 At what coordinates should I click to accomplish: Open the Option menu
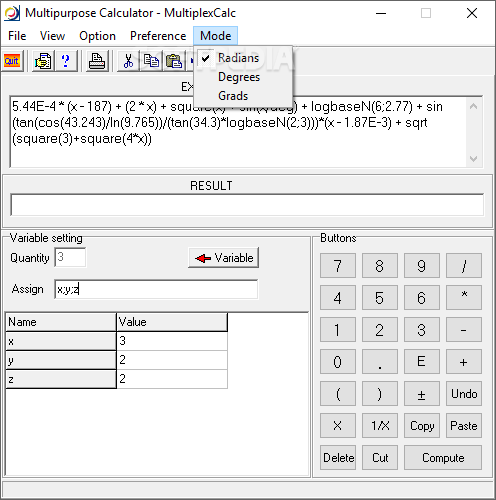pos(97,36)
